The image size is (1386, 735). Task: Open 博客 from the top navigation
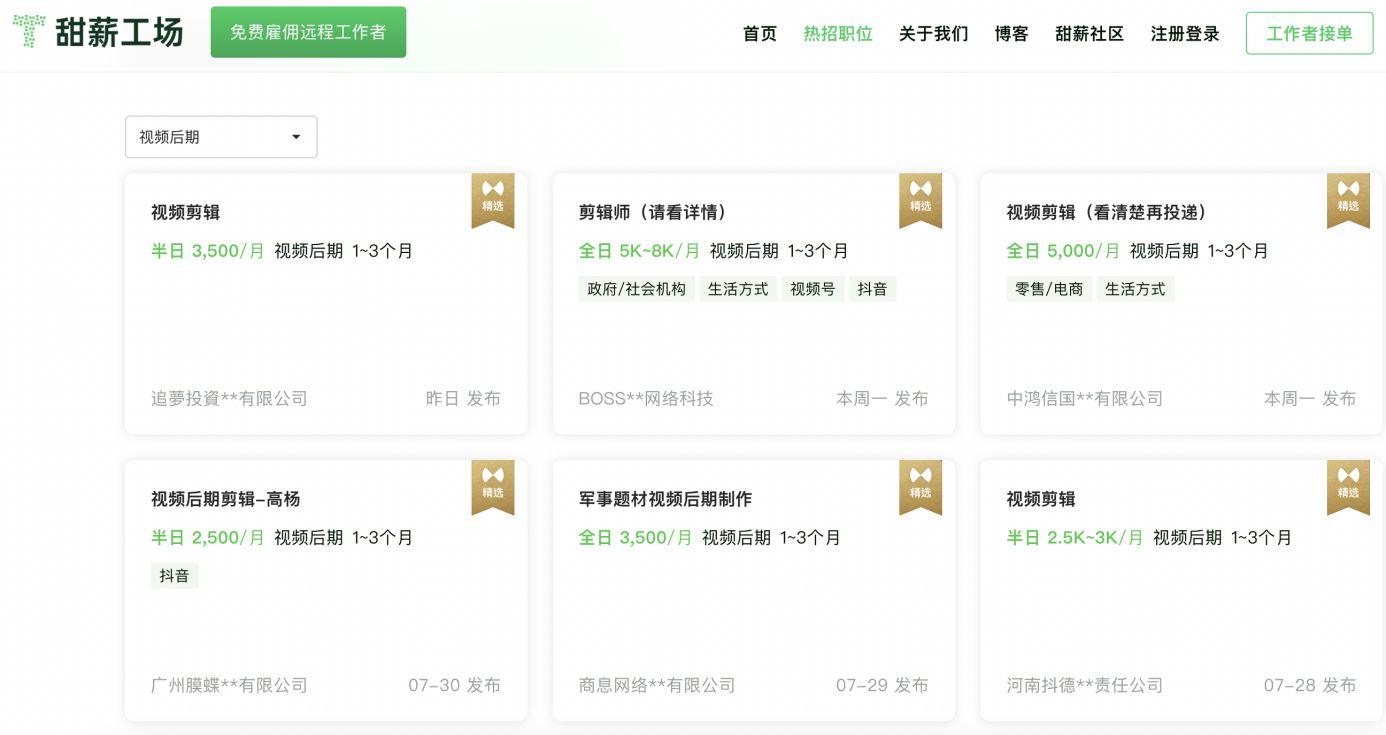pyautogui.click(x=1012, y=33)
